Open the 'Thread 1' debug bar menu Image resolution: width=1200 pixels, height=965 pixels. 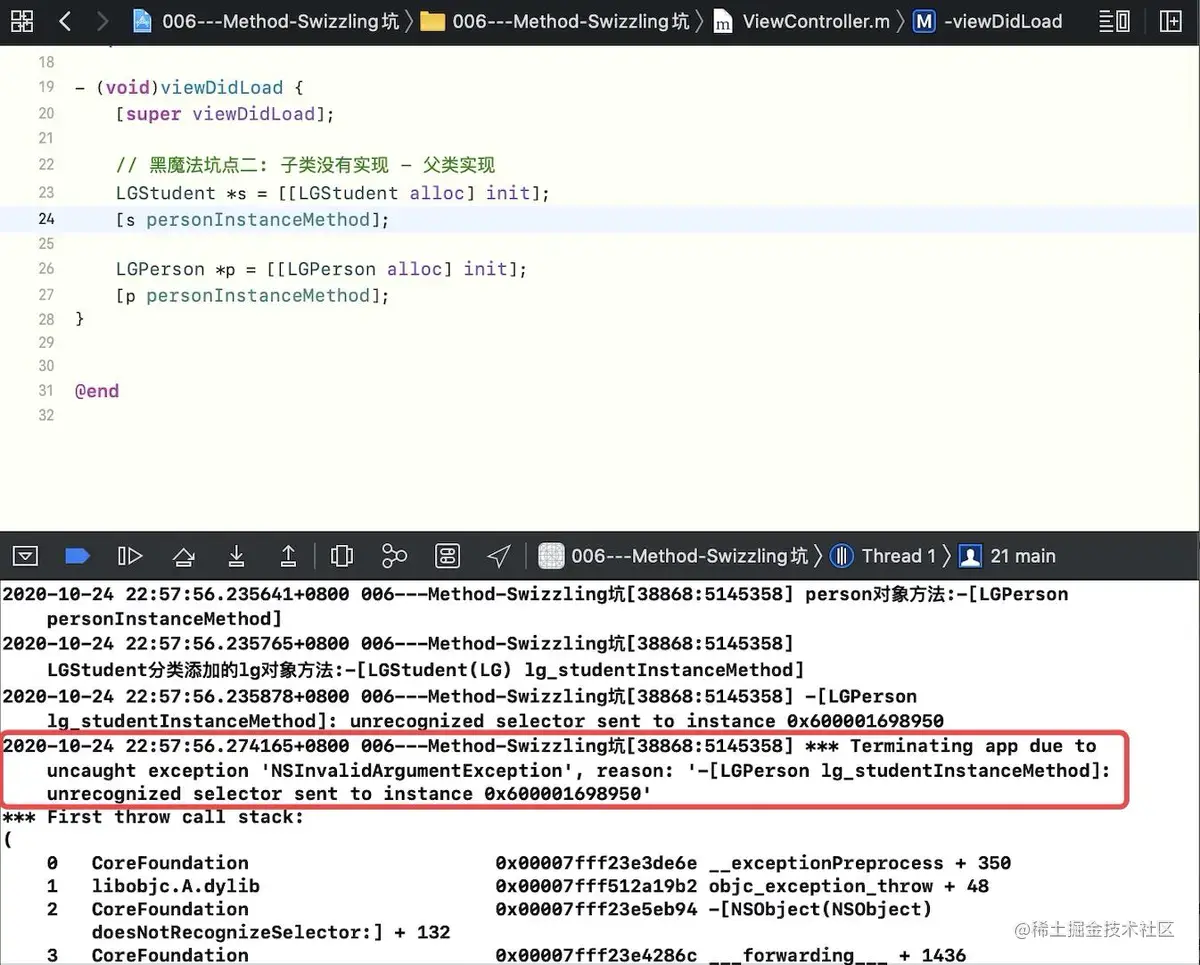899,556
